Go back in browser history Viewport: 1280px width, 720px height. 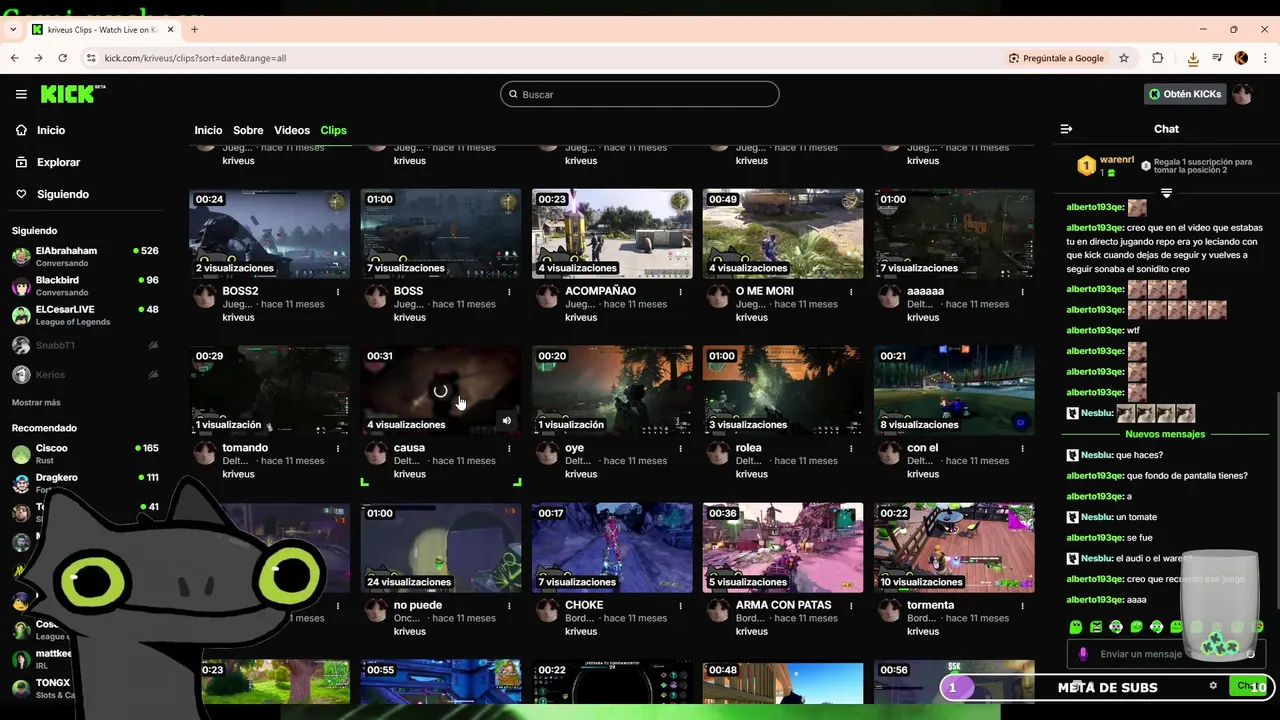tap(15, 58)
